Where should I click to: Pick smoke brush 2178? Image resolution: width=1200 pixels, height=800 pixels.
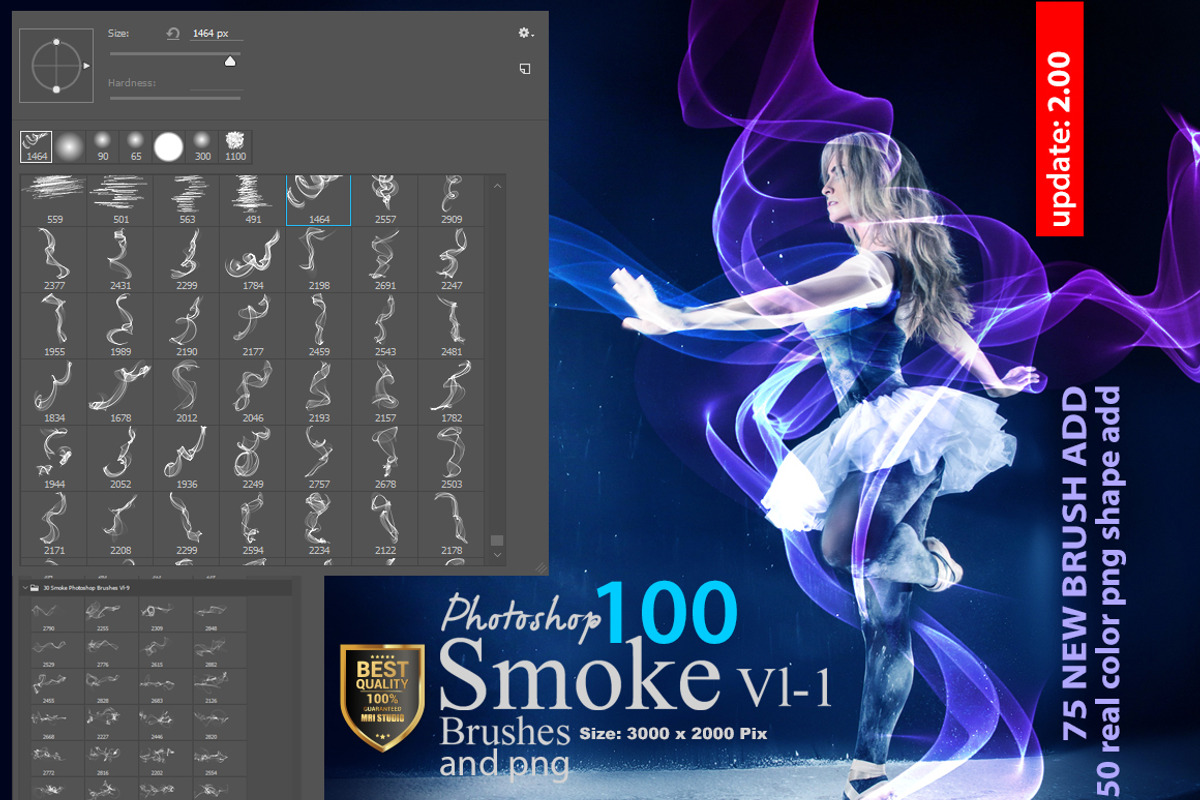(451, 524)
